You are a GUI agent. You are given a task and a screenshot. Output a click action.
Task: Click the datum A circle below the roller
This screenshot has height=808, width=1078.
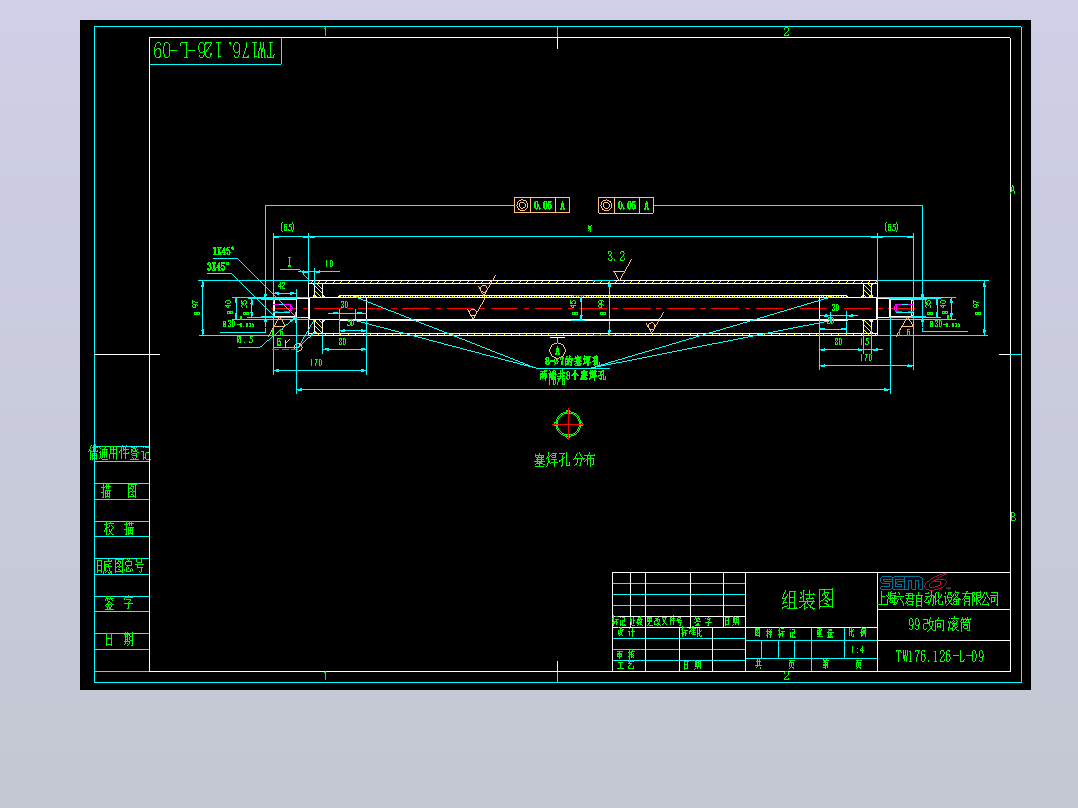click(x=557, y=351)
